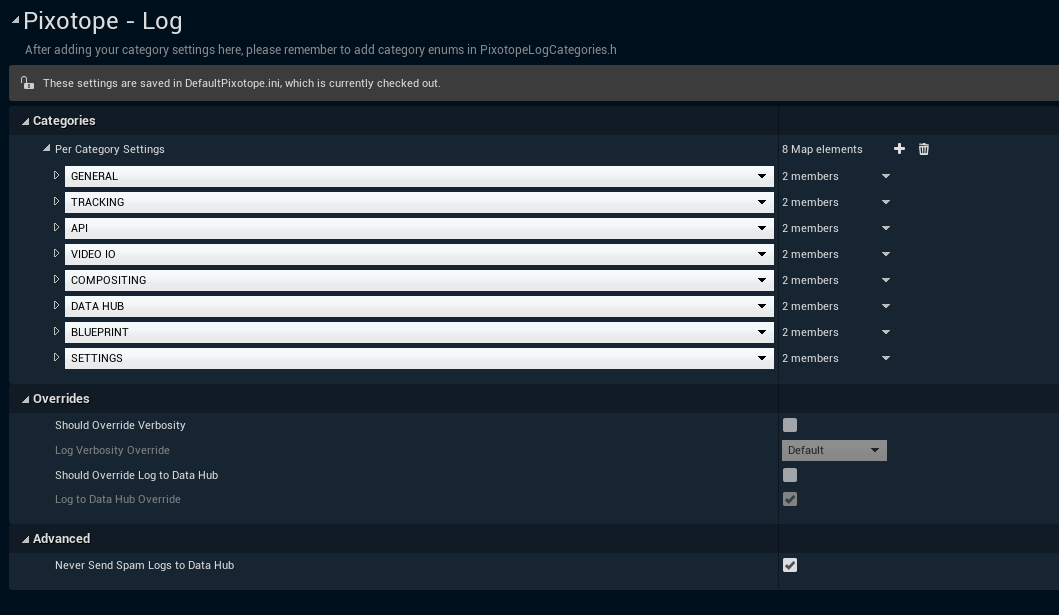Open the SETTINGS row options arrow beside 2 members
This screenshot has width=1059, height=615.
coord(886,358)
